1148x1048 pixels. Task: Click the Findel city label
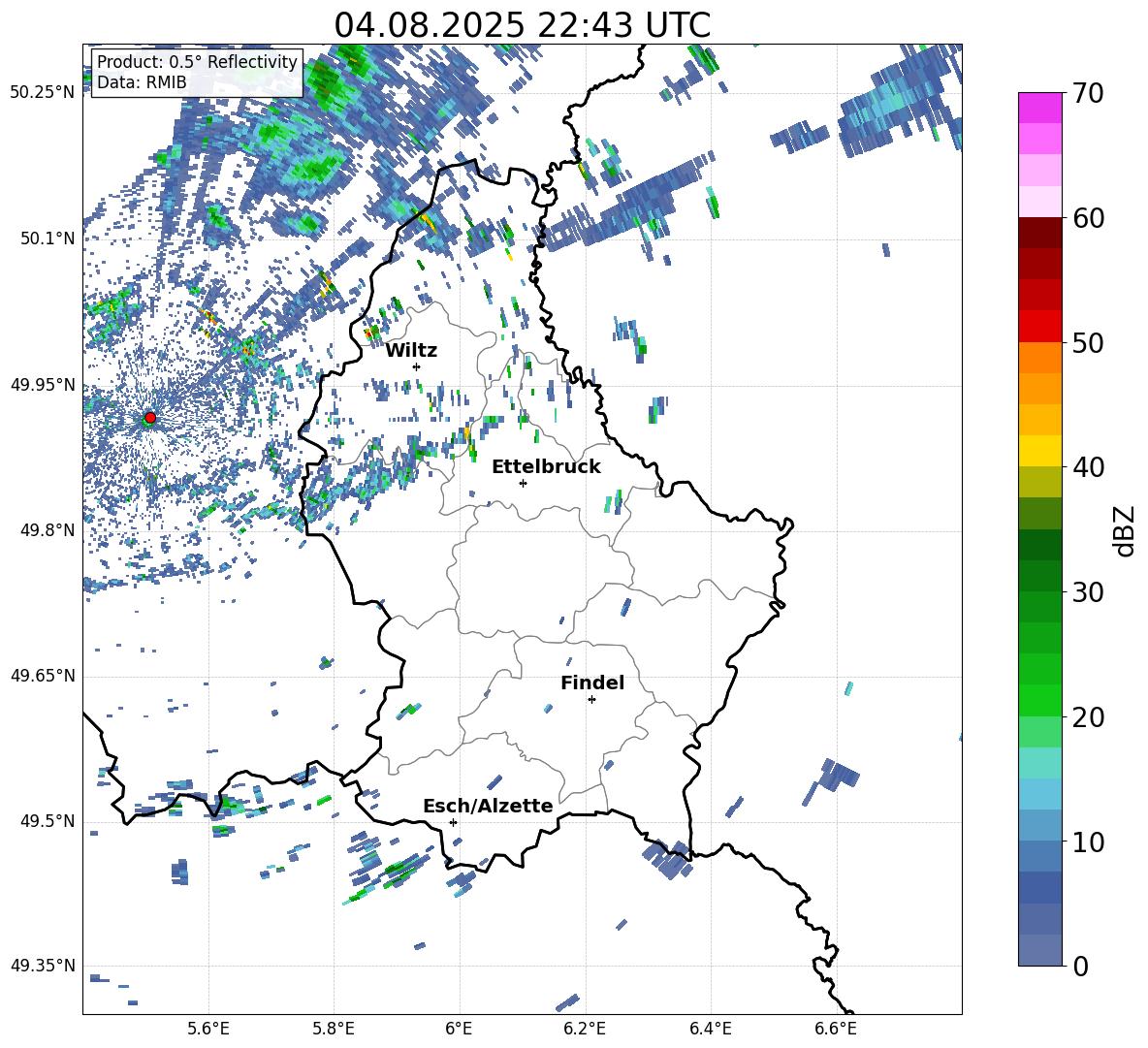tap(592, 683)
